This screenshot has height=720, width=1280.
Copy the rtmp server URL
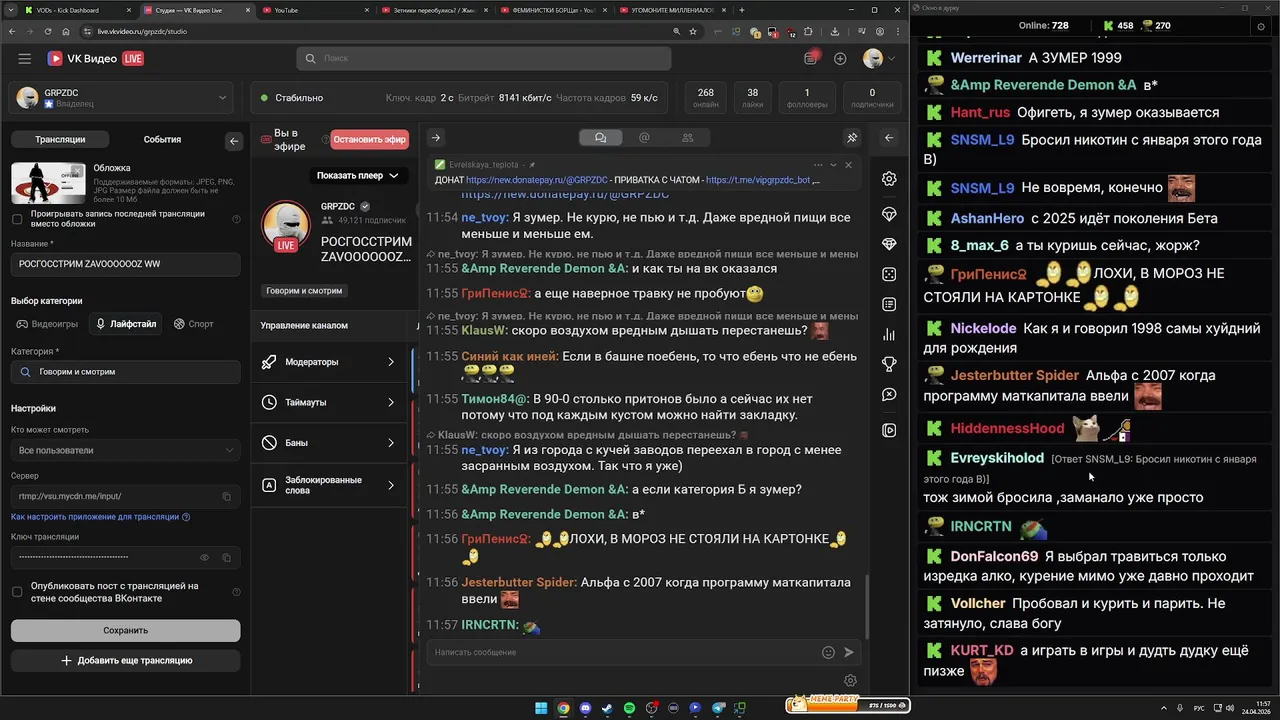[226, 496]
